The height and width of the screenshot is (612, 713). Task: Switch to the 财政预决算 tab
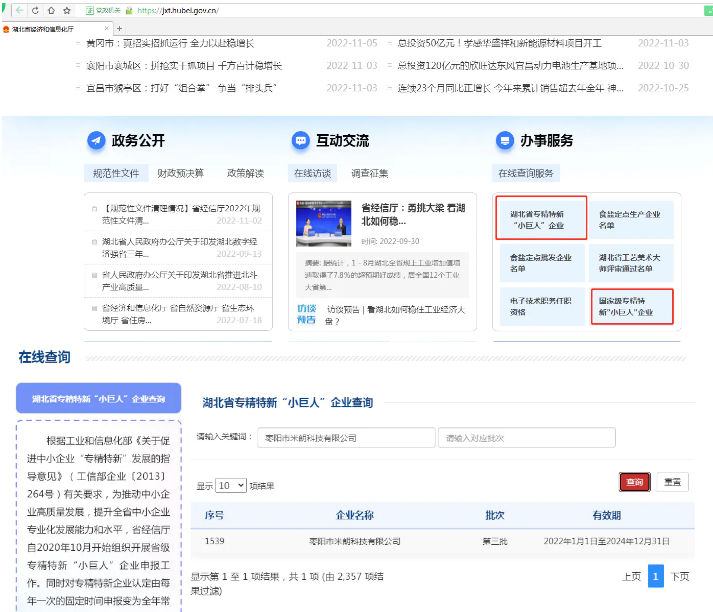181,173
